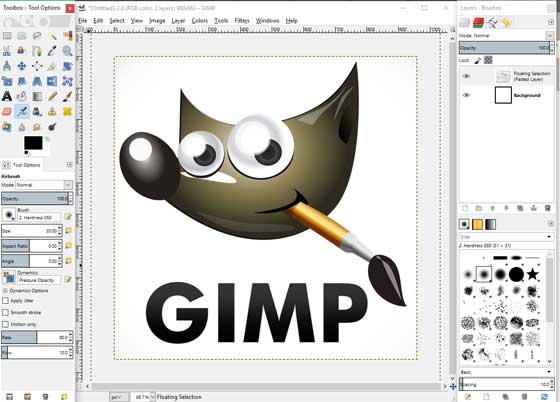Delete layer using trash icon in Layers panel
Image resolution: width=560 pixels, height=402 pixels.
(548, 208)
